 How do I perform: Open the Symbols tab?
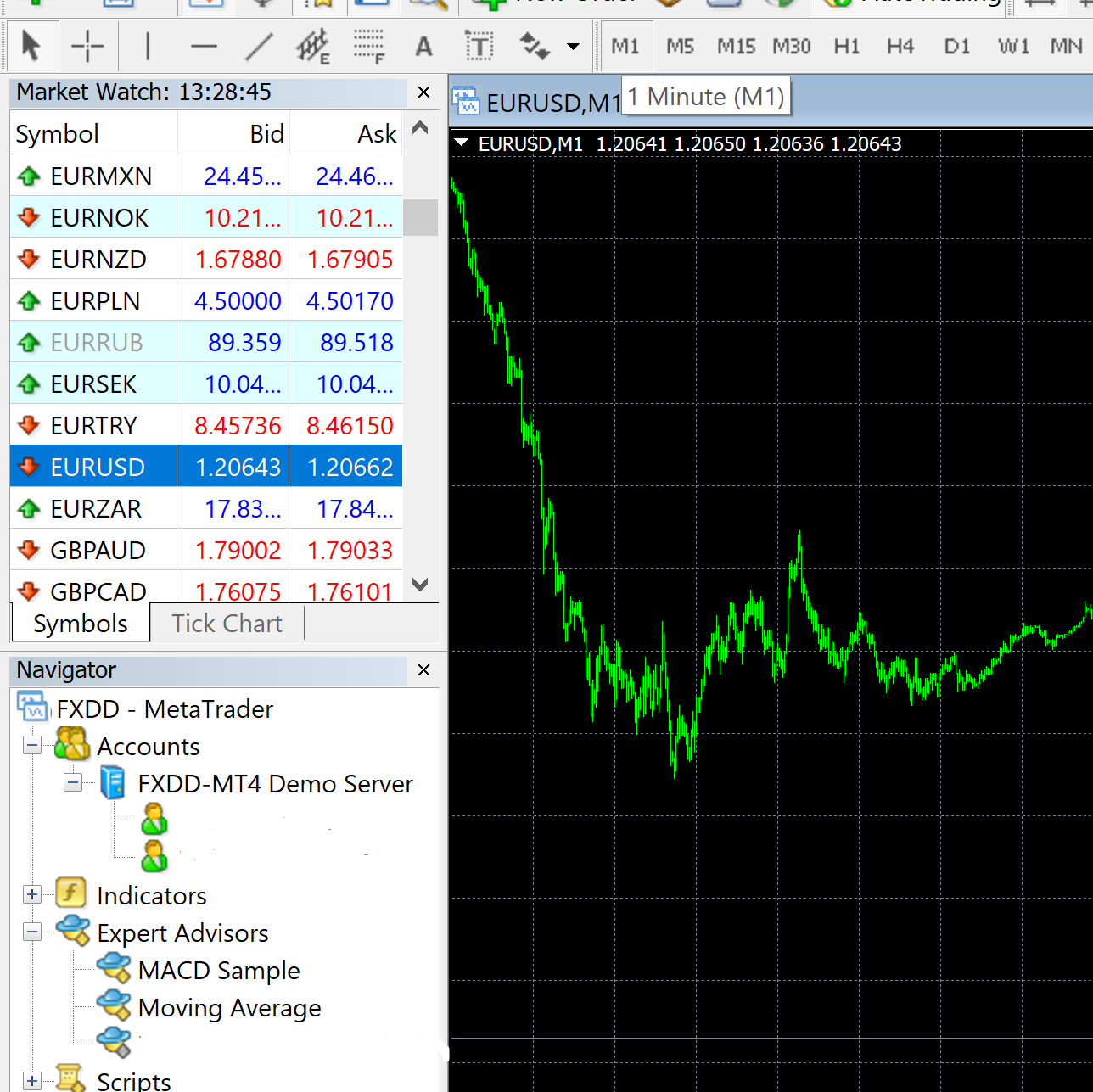81,623
